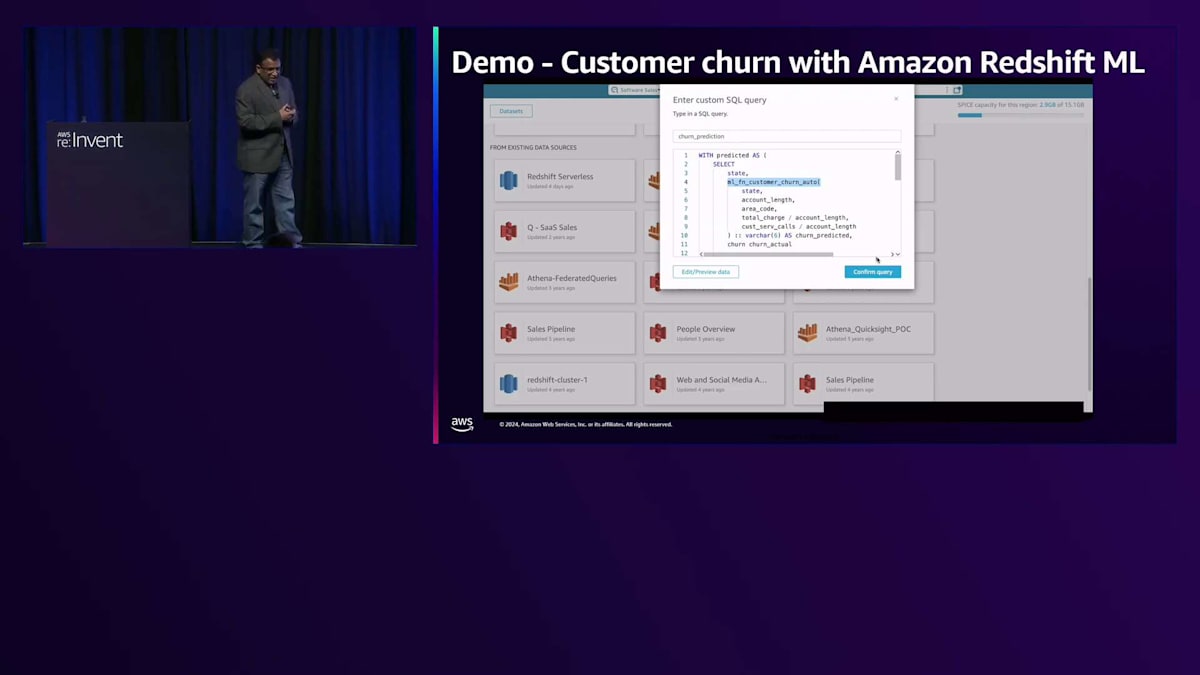Click the highlighted ml_fn_customer_churn_auto( line
1200x675 pixels.
(x=774, y=182)
